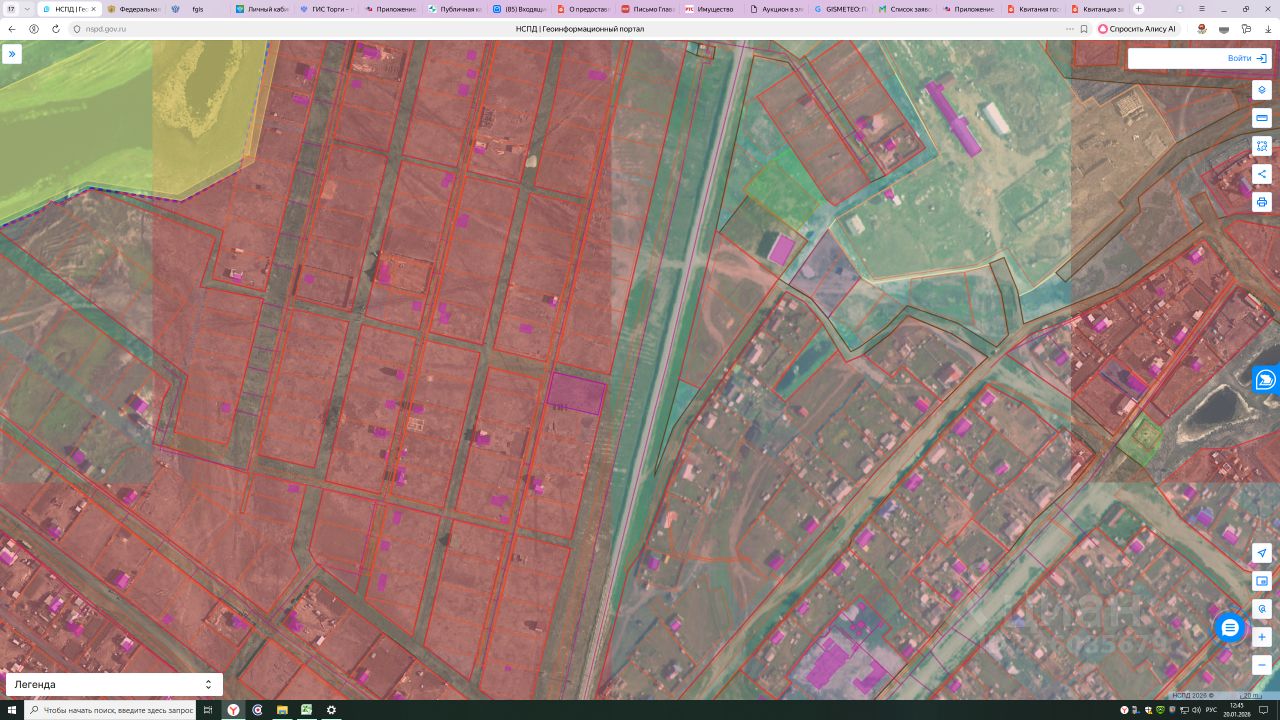Activate the area selection scan icon
This screenshot has width=1280, height=720.
[x=1262, y=146]
